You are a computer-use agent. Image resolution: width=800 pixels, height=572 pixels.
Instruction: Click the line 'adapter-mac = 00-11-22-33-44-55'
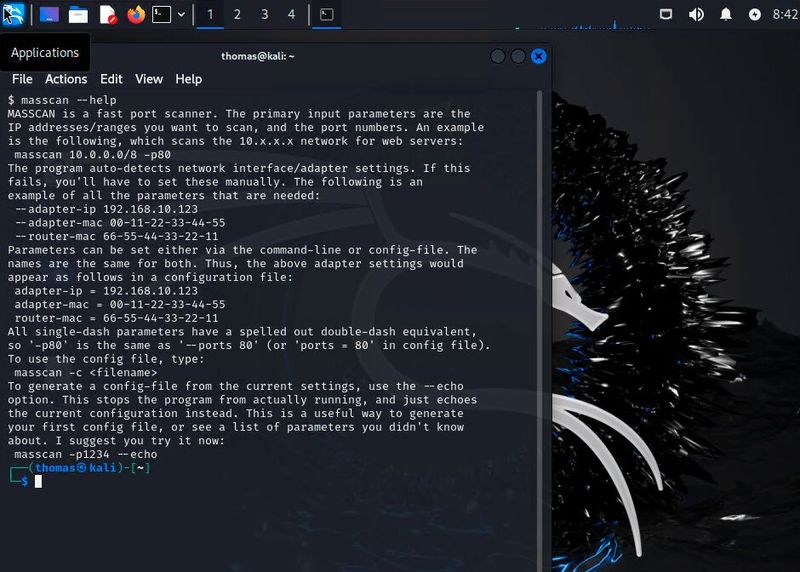coord(120,305)
